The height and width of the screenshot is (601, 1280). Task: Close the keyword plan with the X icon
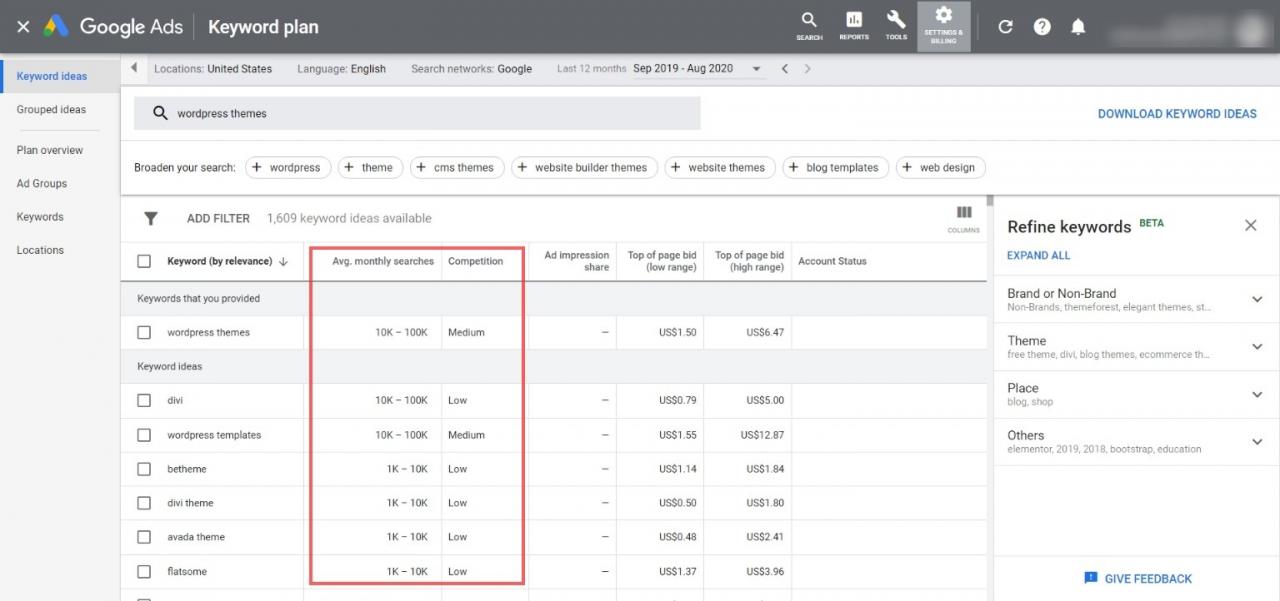coord(23,27)
